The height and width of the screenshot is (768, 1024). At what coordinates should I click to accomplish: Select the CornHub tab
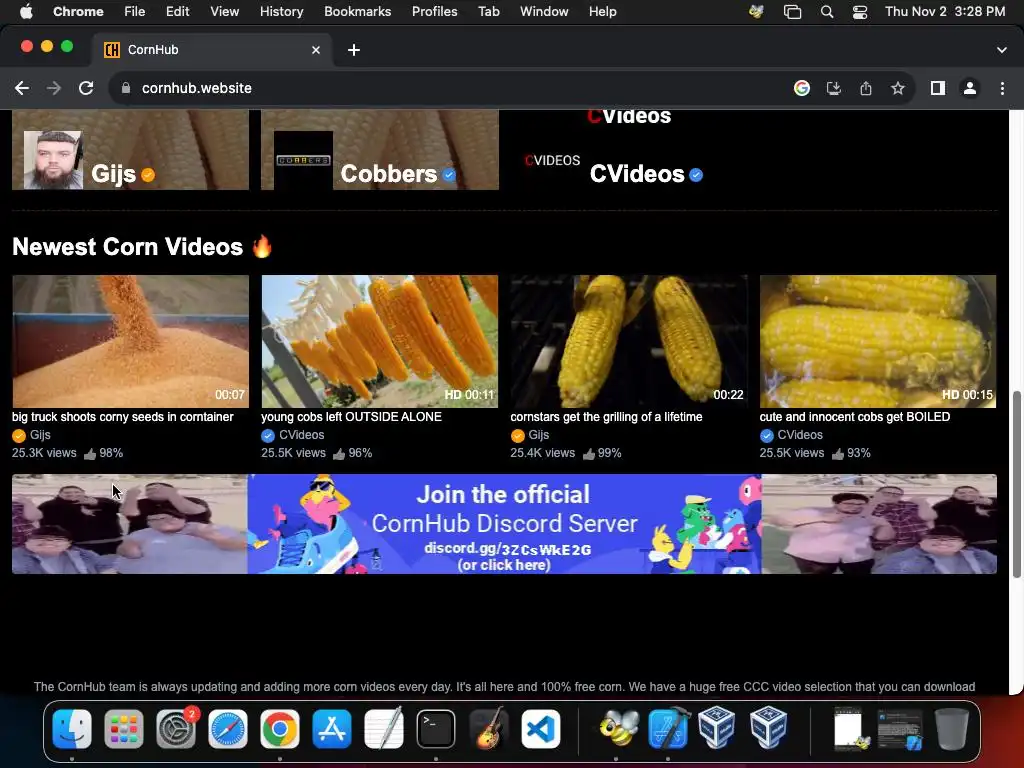tap(212, 50)
